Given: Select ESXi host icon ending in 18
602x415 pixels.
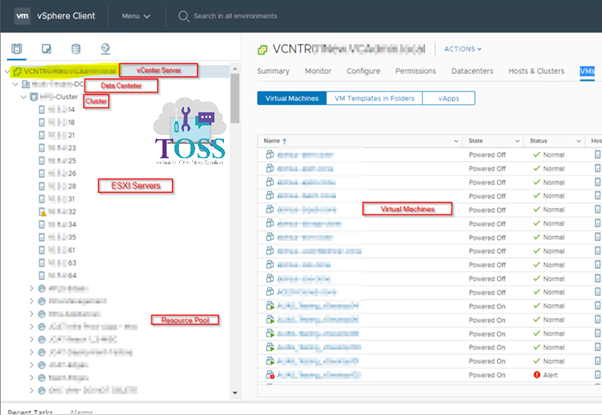Looking at the screenshot, I should [x=42, y=122].
